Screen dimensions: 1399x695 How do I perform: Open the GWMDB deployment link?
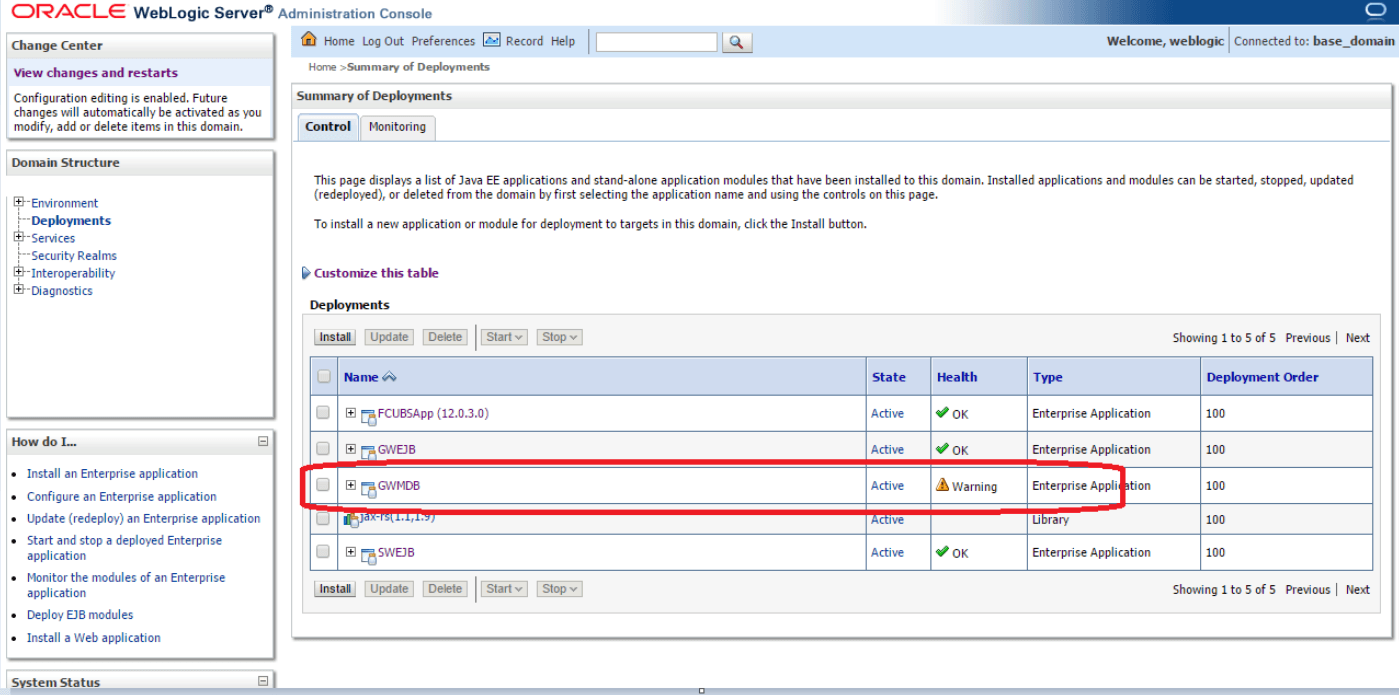[x=399, y=485]
